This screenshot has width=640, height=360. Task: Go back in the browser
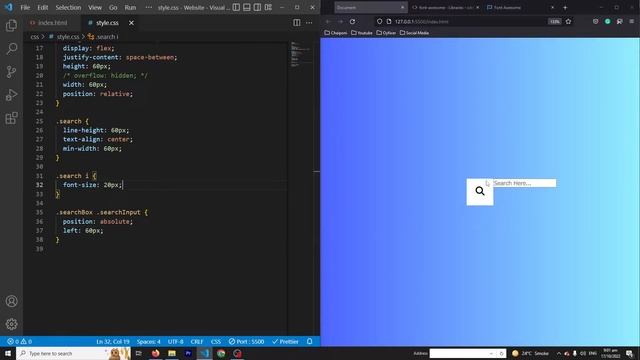(x=328, y=21)
